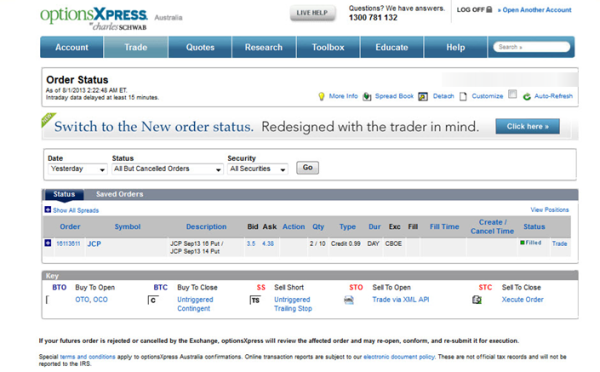Click the Spread Book link
Screen dimensions: 600x372
[x=394, y=96]
